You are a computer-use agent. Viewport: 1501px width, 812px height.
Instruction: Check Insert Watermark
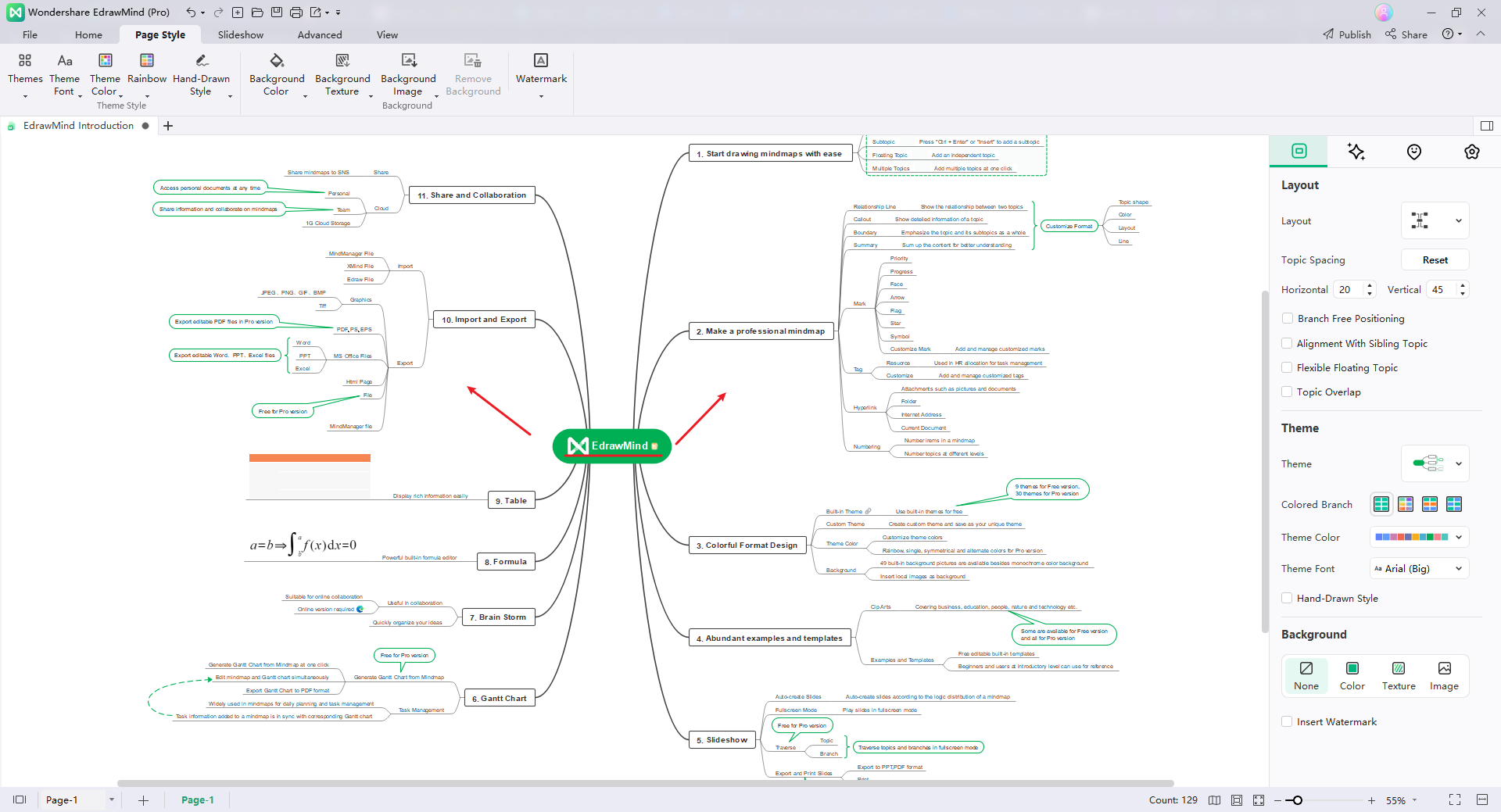1287,721
